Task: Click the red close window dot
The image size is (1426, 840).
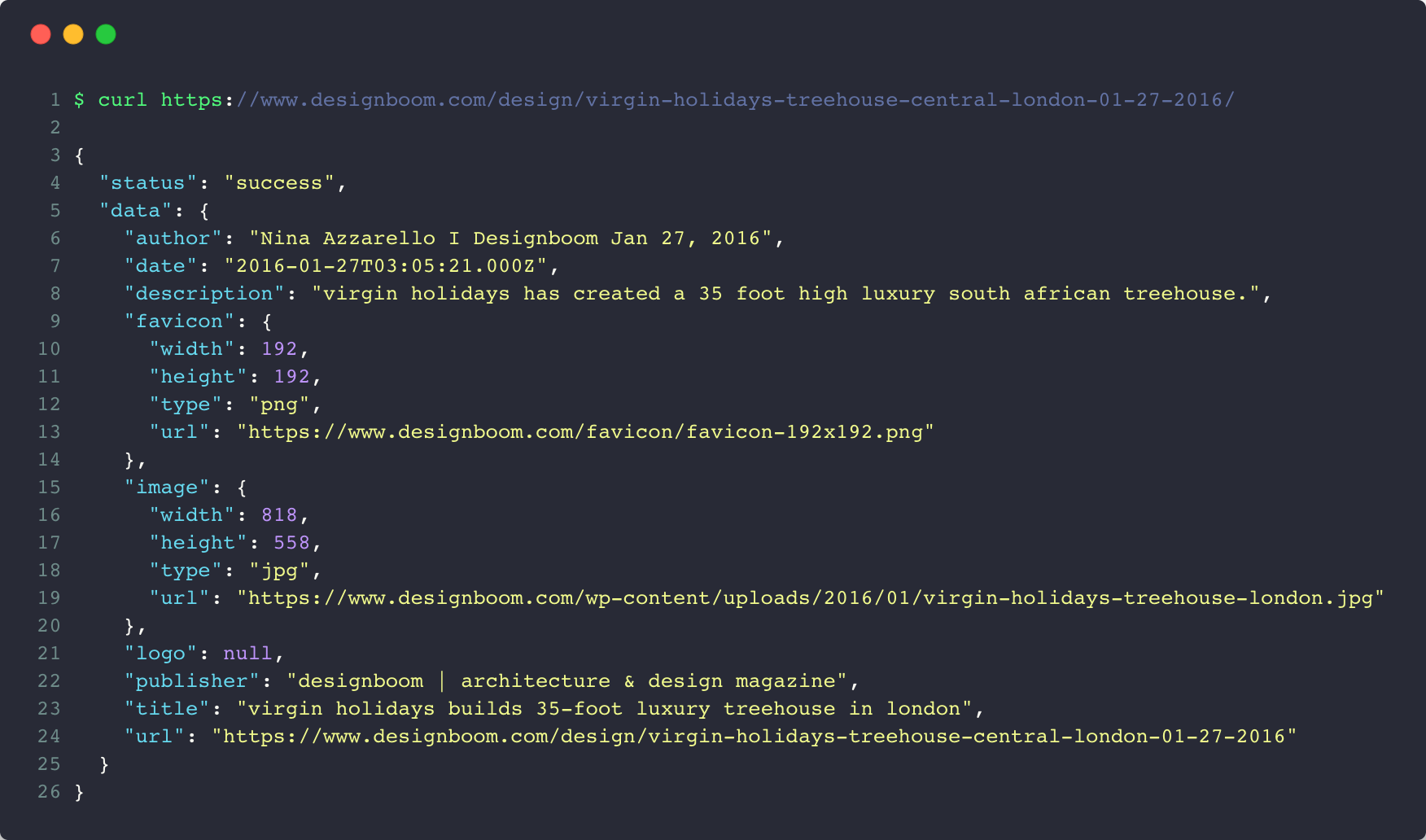Action: (41, 34)
